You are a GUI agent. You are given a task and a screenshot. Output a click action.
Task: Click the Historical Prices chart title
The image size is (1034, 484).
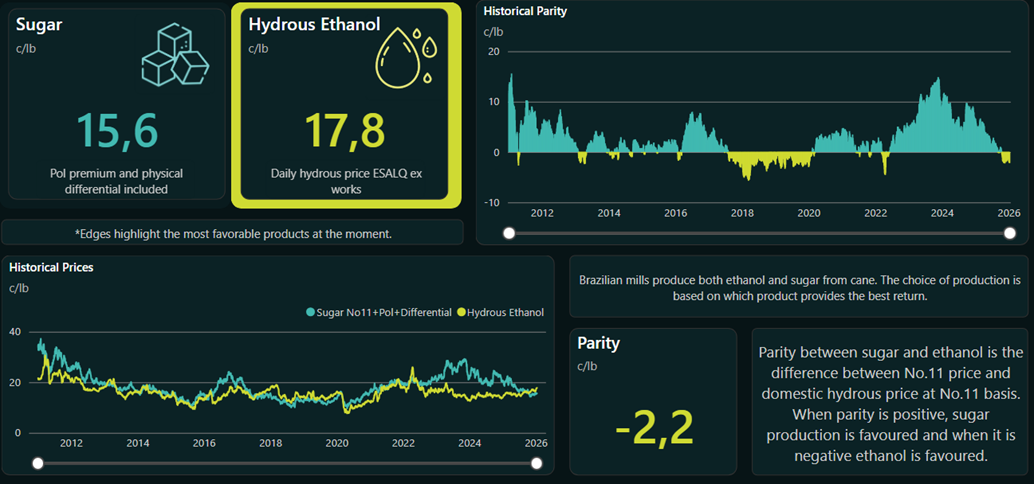coord(51,268)
